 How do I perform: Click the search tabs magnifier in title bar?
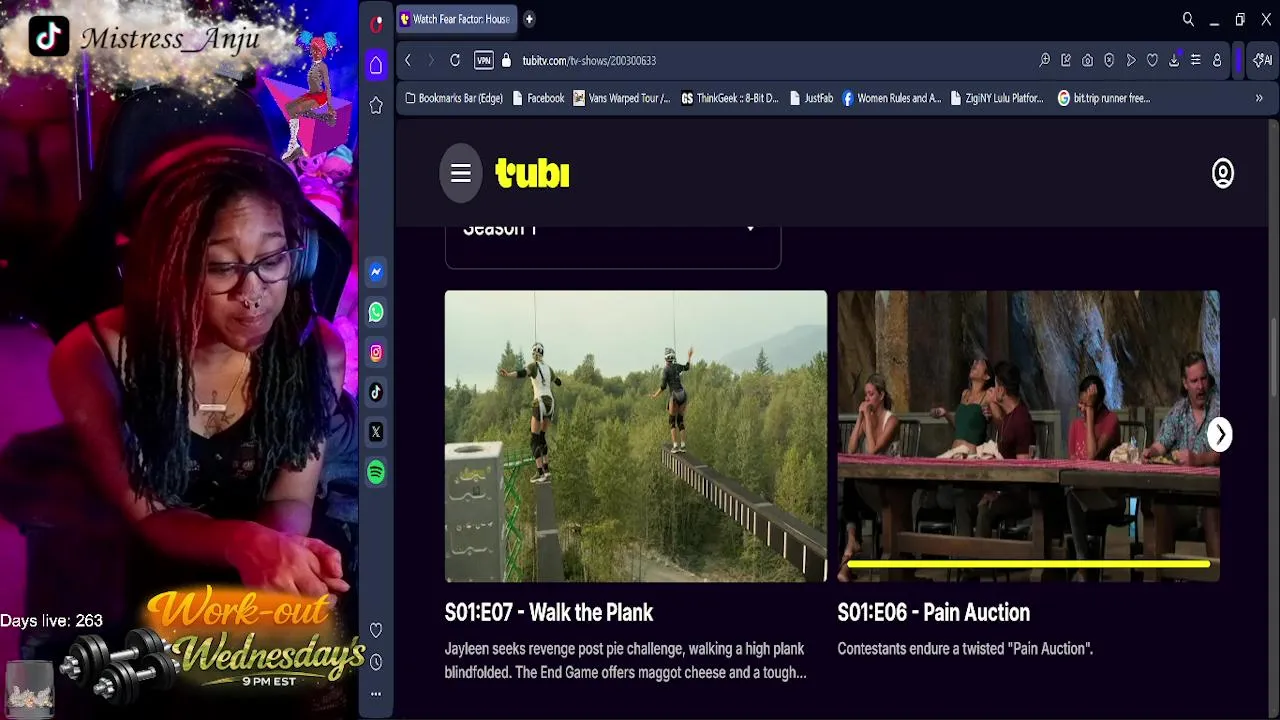pos(1188,19)
